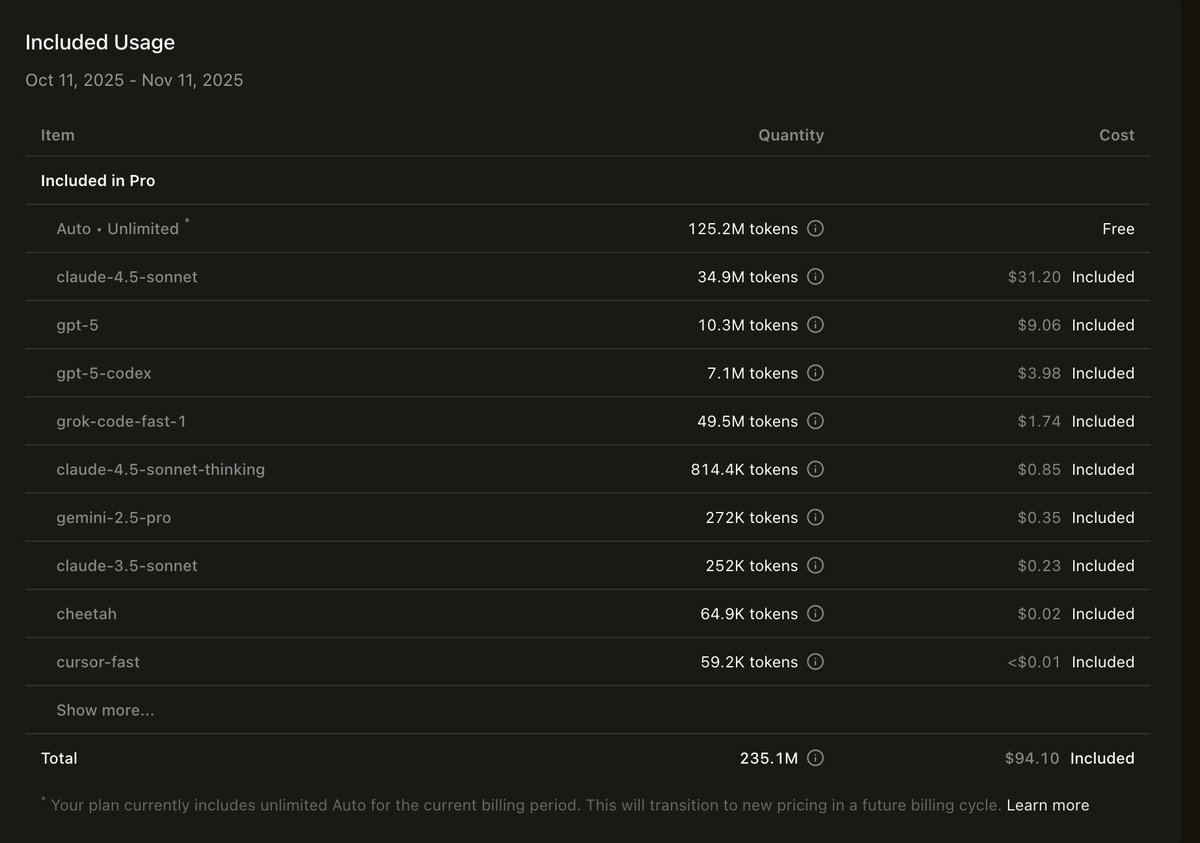
Task: Click info icon for claude-4.5-sonnet tokens
Action: pos(815,277)
